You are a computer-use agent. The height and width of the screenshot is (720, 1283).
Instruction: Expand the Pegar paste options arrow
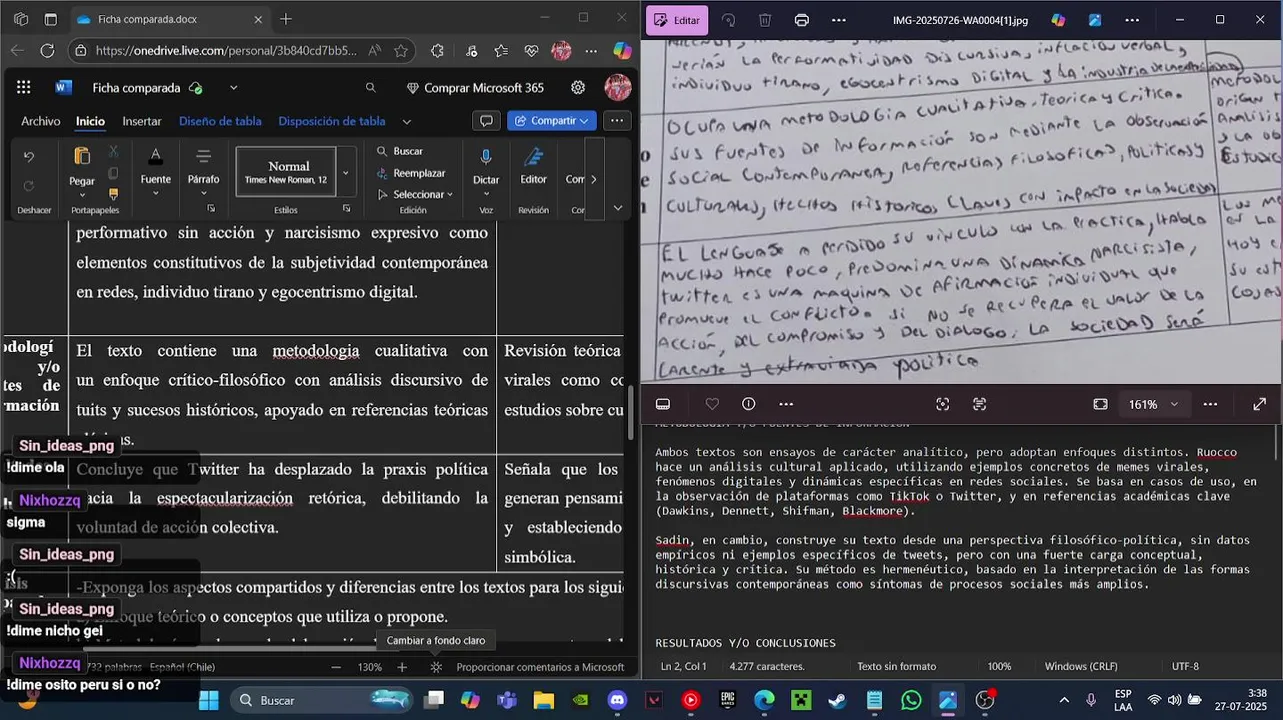82,195
